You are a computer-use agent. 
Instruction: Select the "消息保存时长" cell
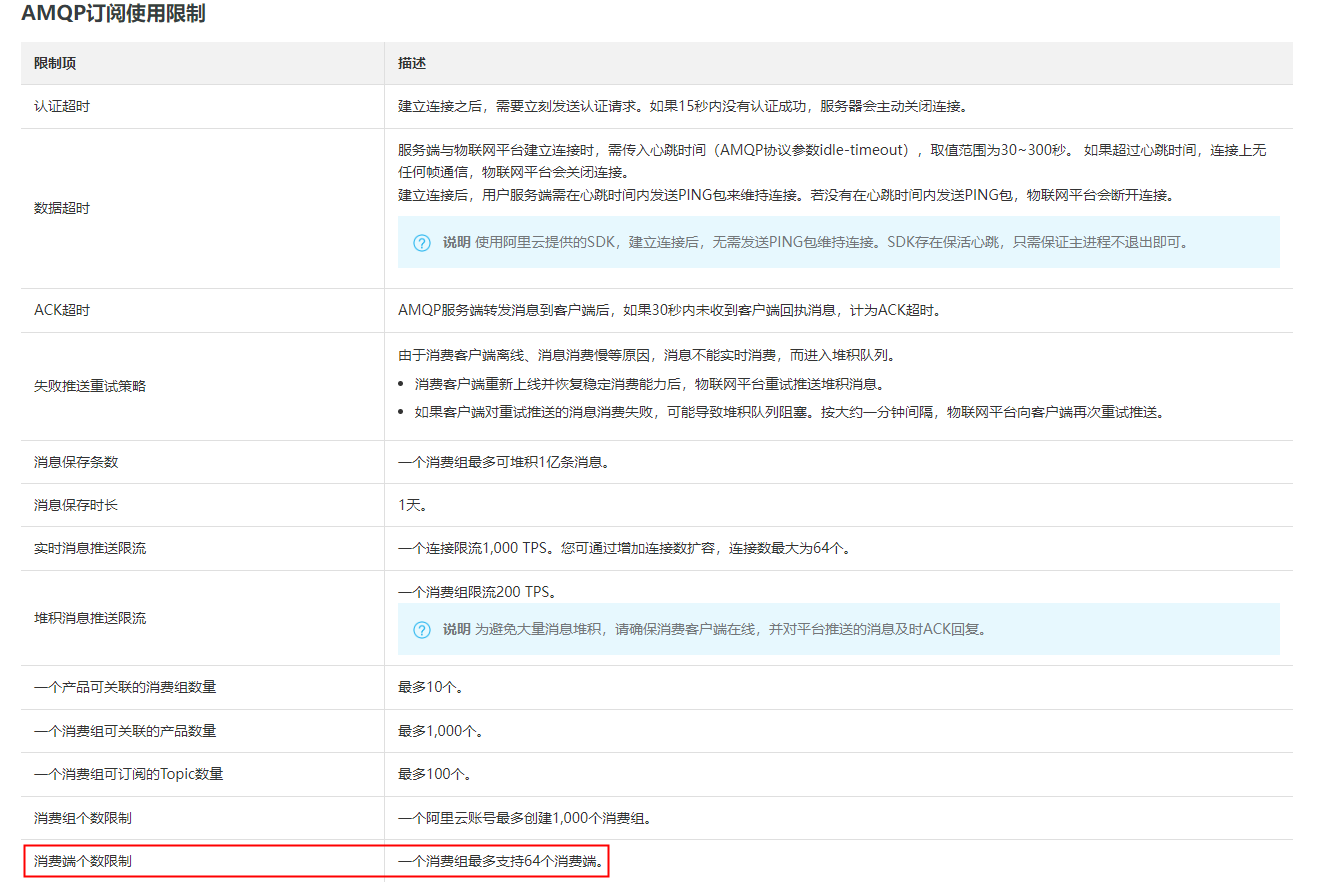(203, 505)
